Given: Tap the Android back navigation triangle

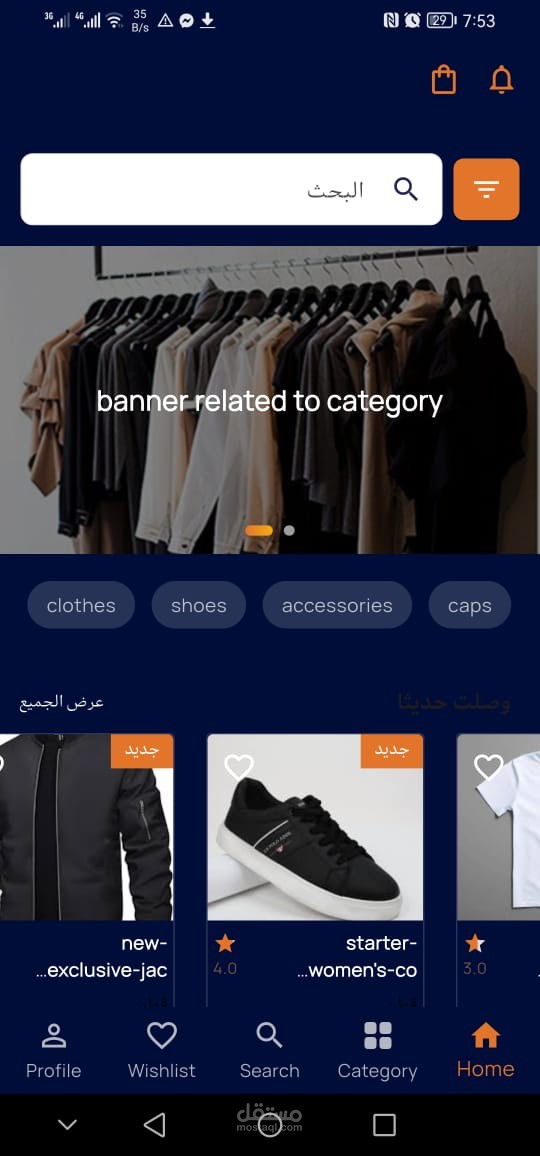Looking at the screenshot, I should pyautogui.click(x=154, y=1125).
